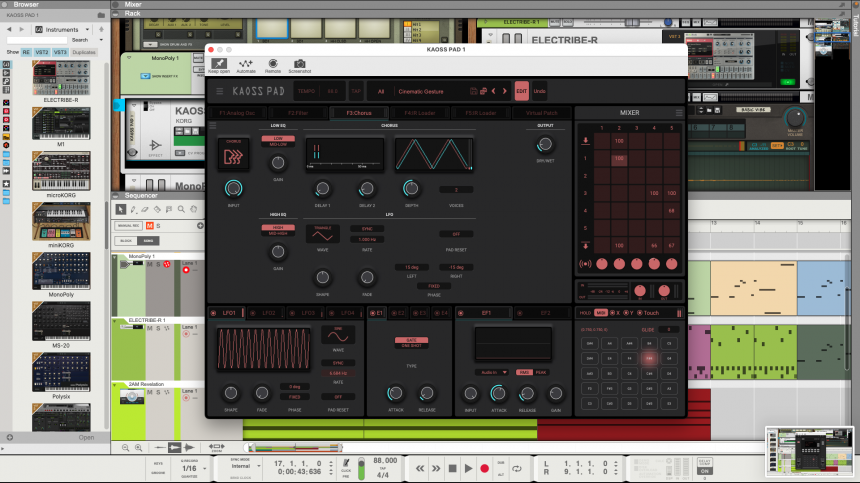Switch to the F1:Analog Osc tab

click(237, 113)
